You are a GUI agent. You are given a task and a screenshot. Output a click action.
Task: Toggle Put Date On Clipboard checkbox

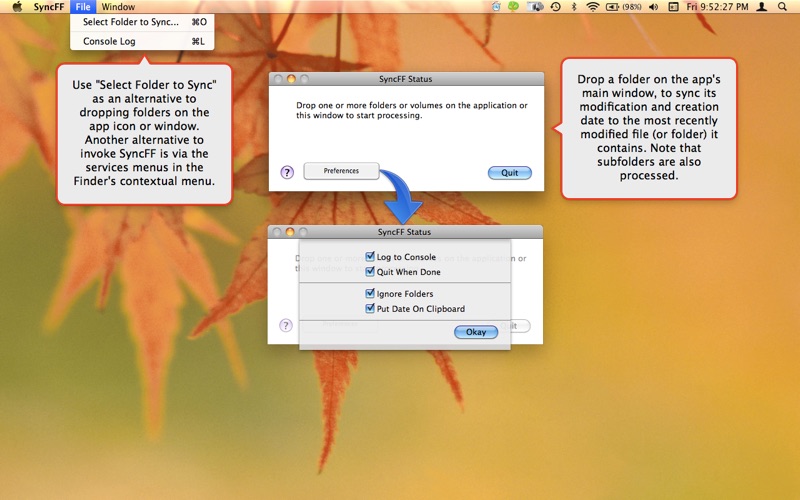370,308
